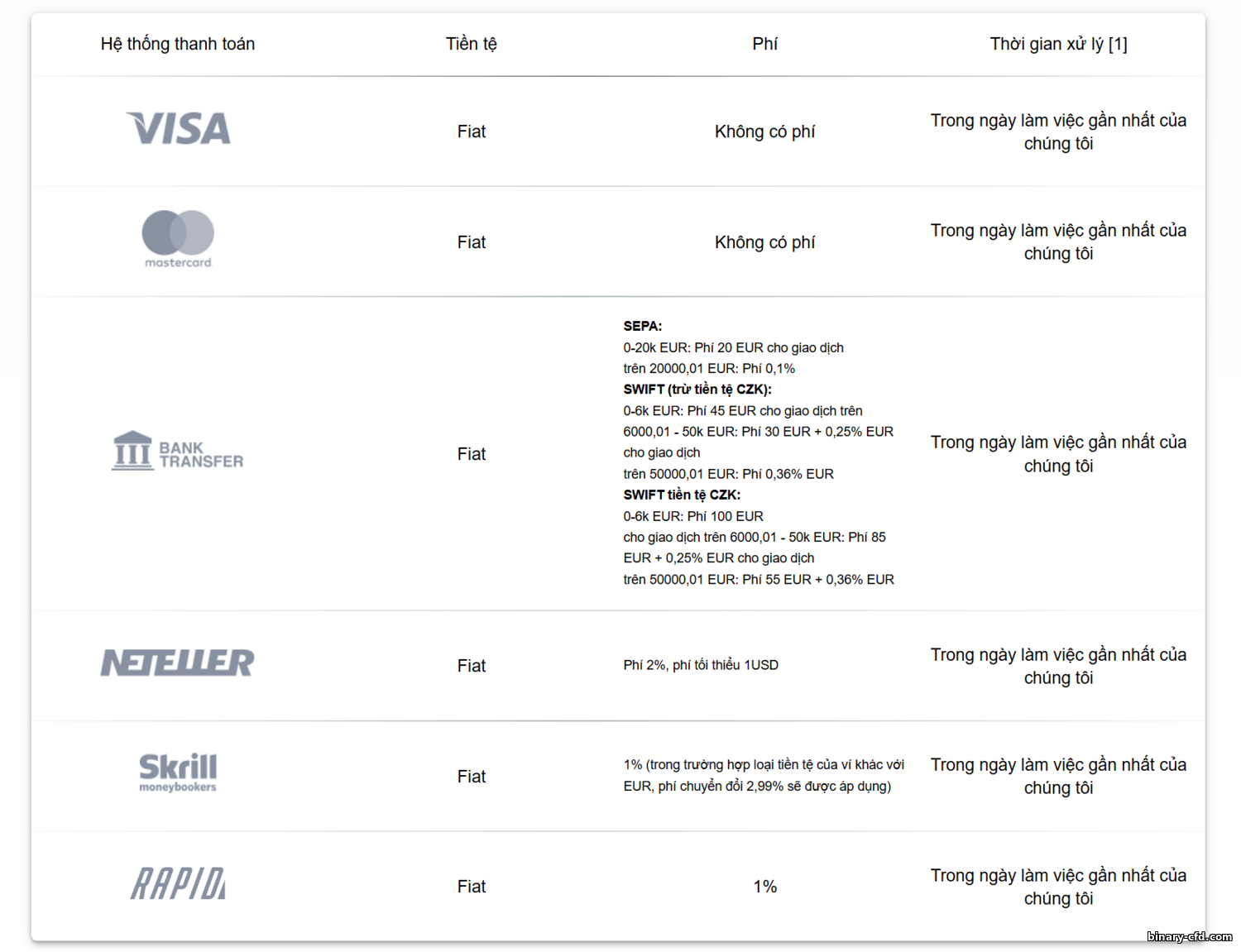The width and height of the screenshot is (1241, 952).
Task: Click the Neteller logo
Action: [x=178, y=663]
